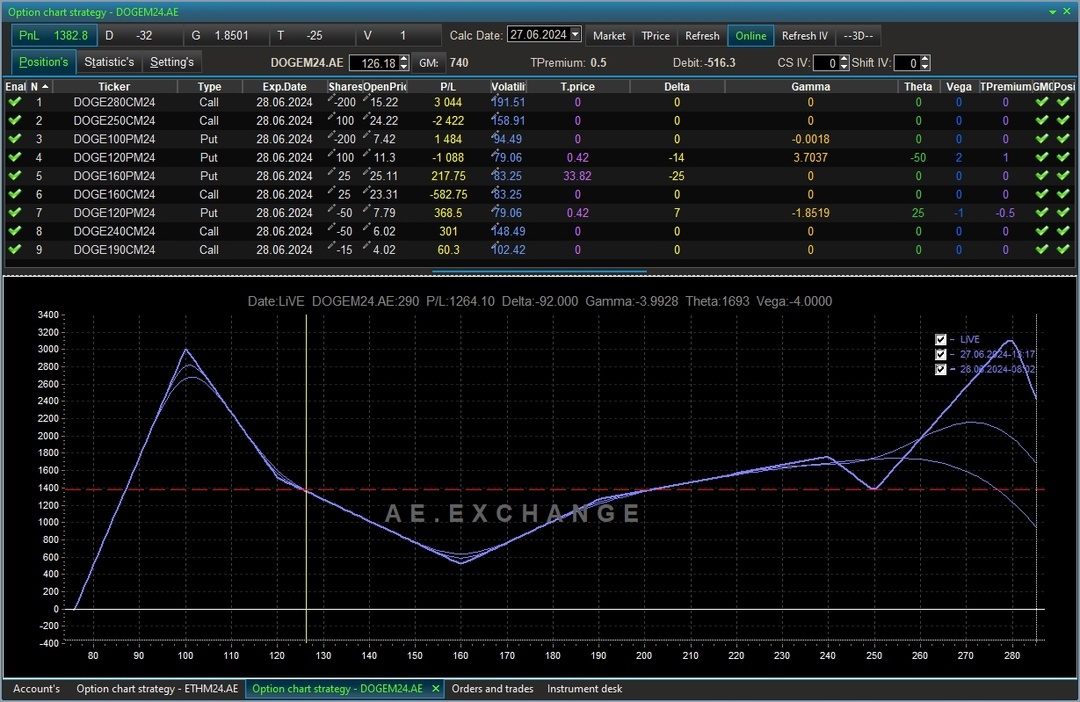Open the Account's tab at the bottom

coord(37,689)
